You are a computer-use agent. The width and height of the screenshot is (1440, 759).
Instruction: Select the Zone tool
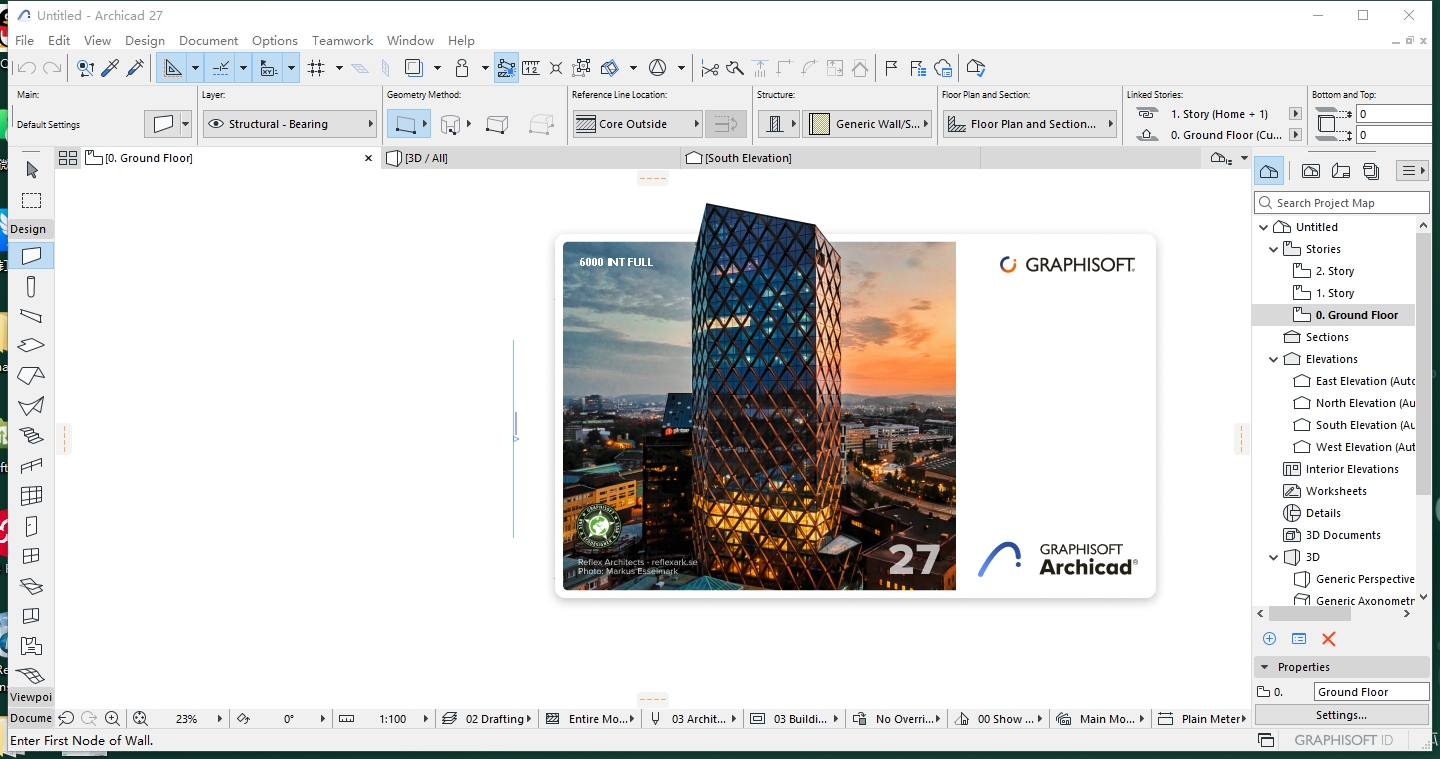coord(31,646)
